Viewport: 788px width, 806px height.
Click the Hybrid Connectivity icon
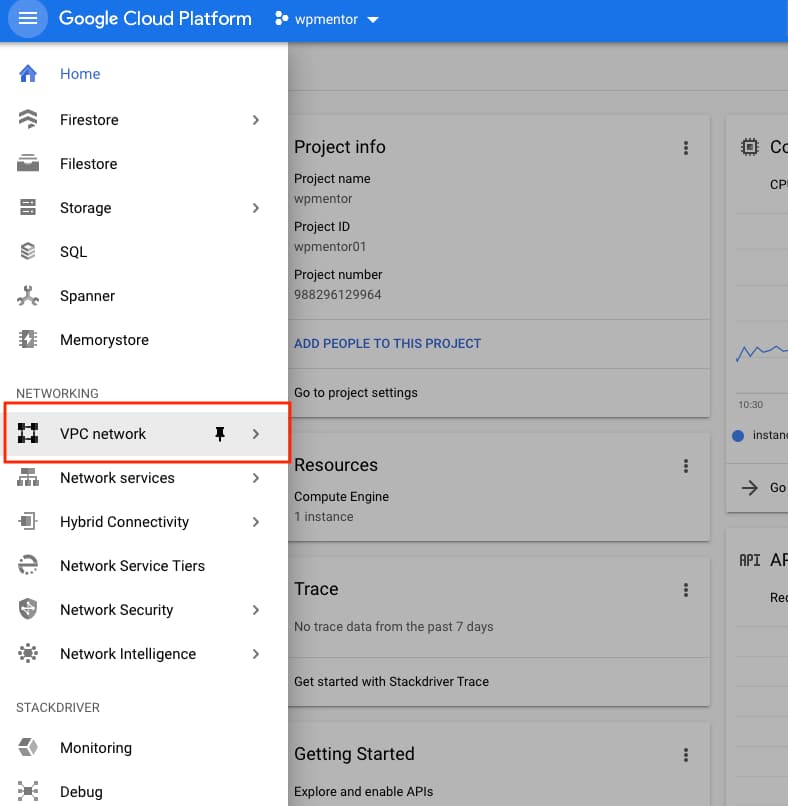tap(28, 521)
